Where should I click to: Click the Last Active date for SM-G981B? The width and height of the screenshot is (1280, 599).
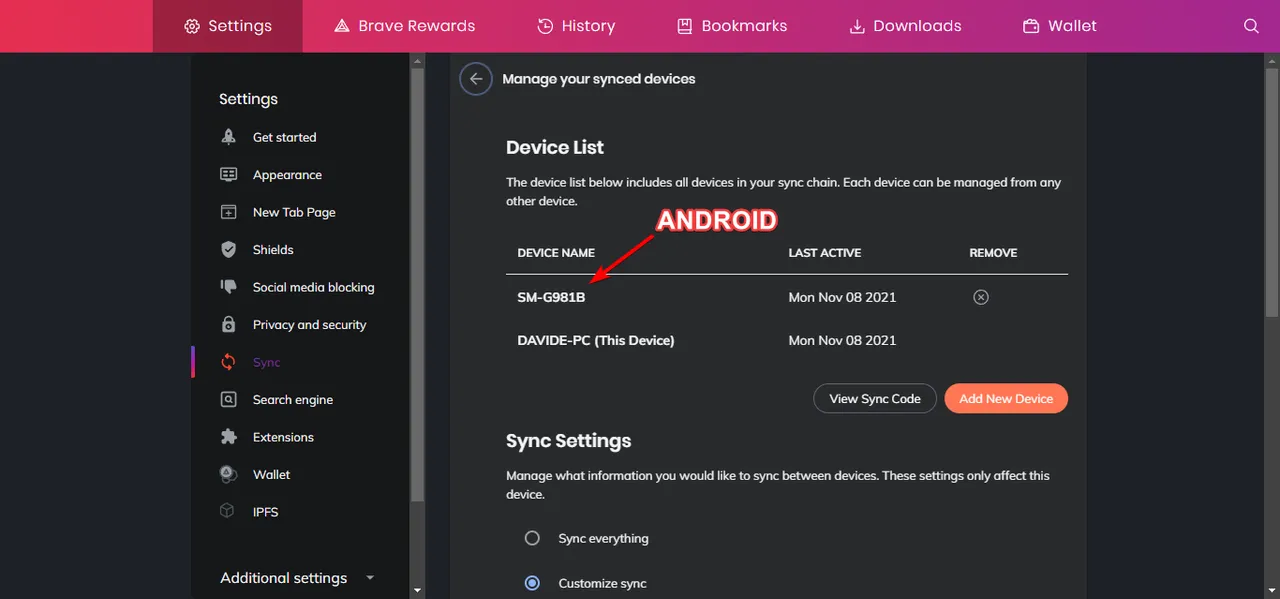tap(842, 297)
